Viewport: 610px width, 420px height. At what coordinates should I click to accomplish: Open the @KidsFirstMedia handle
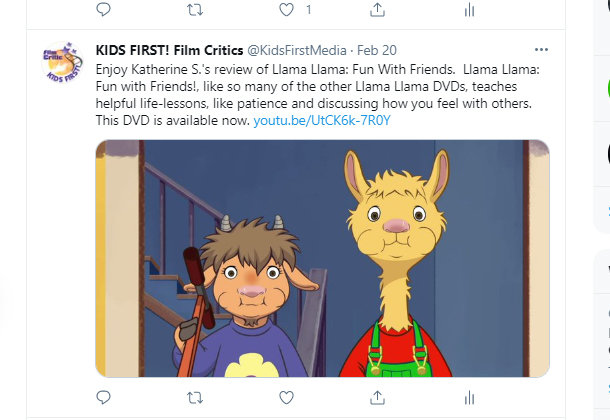[297, 50]
